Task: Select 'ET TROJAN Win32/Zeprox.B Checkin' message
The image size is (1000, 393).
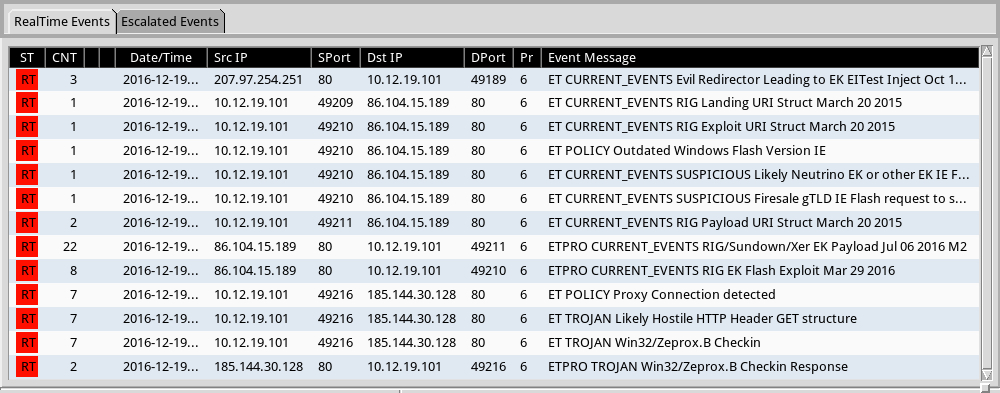Action: 654,343
